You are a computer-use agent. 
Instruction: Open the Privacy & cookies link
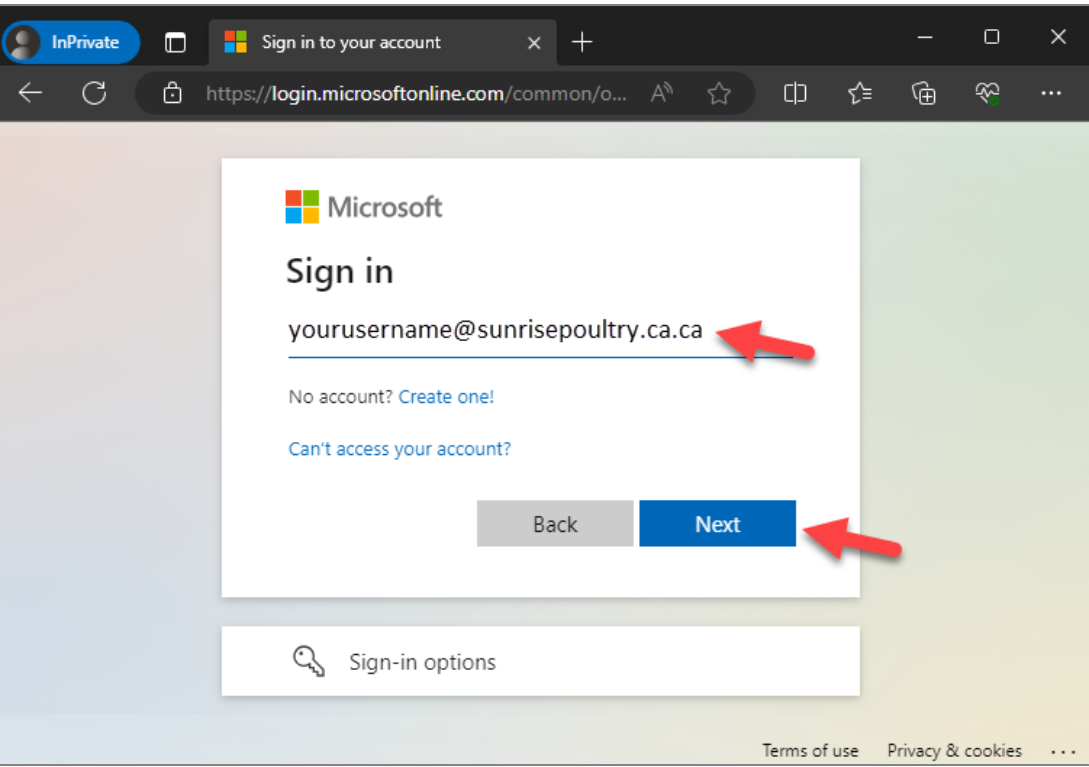coord(954,750)
